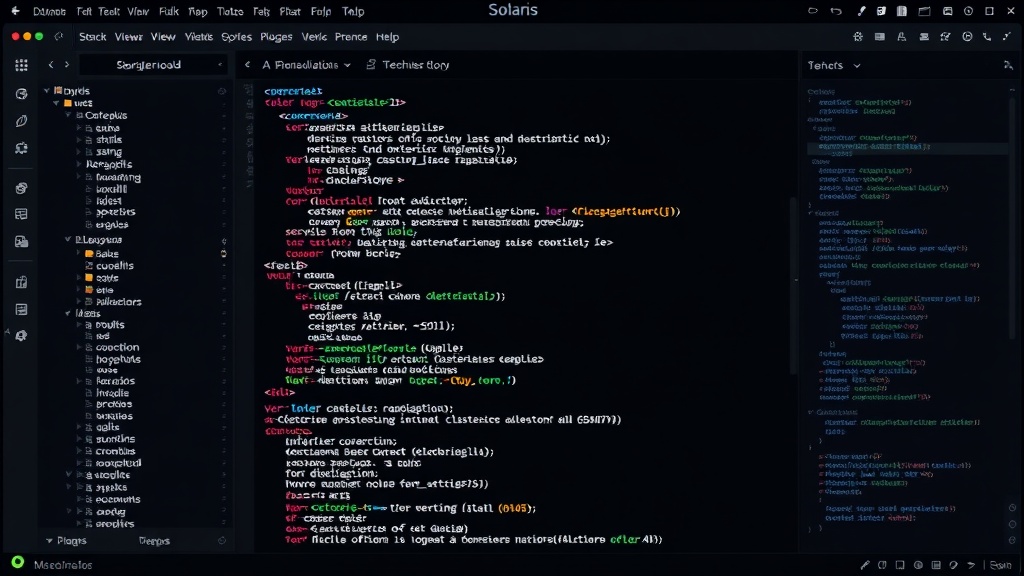1024x576 pixels.
Task: Click the image gallery icon in the activity bar
Action: (x=22, y=242)
